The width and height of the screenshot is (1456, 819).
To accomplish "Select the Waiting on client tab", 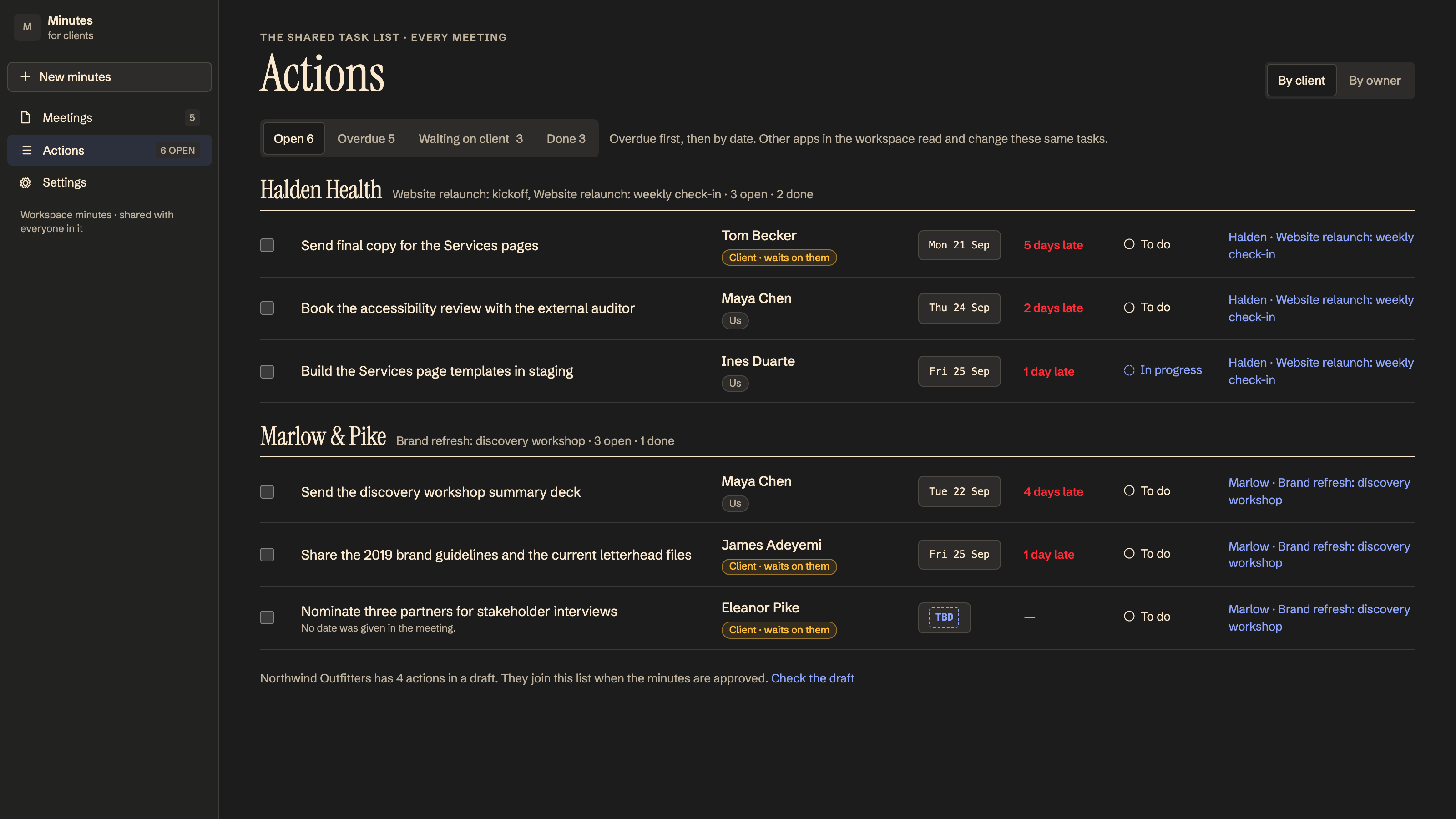I will tap(470, 138).
